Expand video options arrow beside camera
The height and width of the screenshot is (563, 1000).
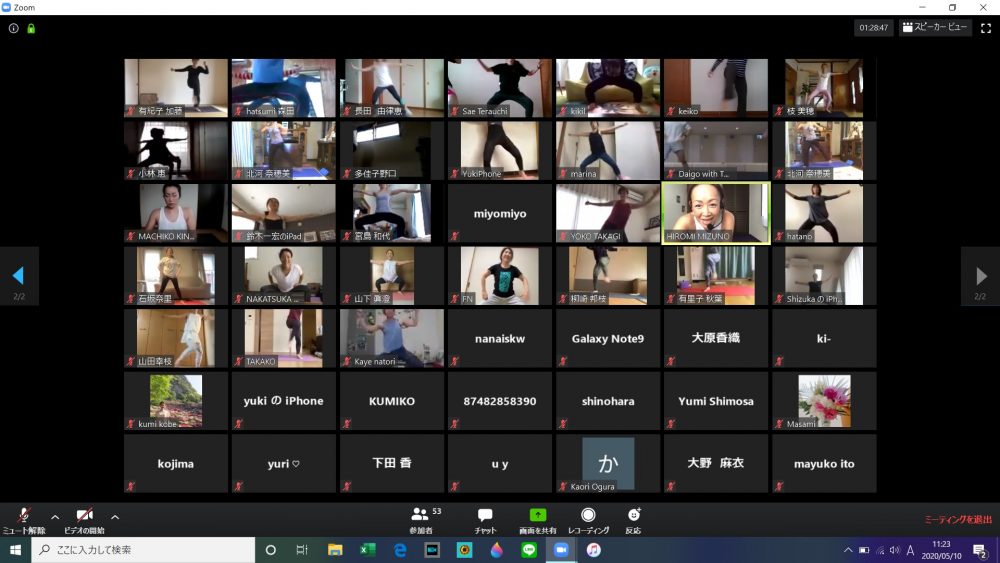coord(115,517)
